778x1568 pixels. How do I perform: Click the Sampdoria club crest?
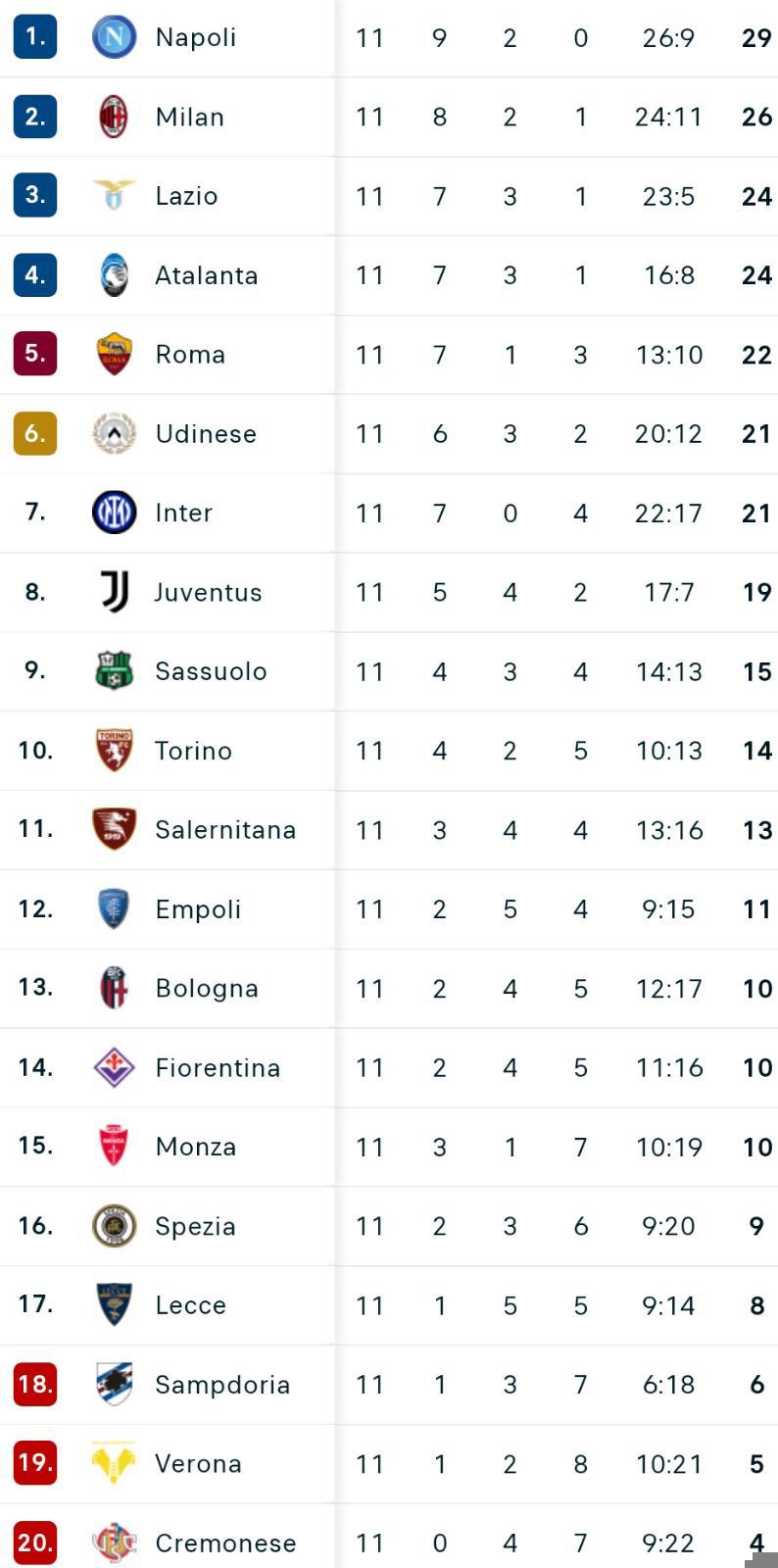coord(114,1384)
